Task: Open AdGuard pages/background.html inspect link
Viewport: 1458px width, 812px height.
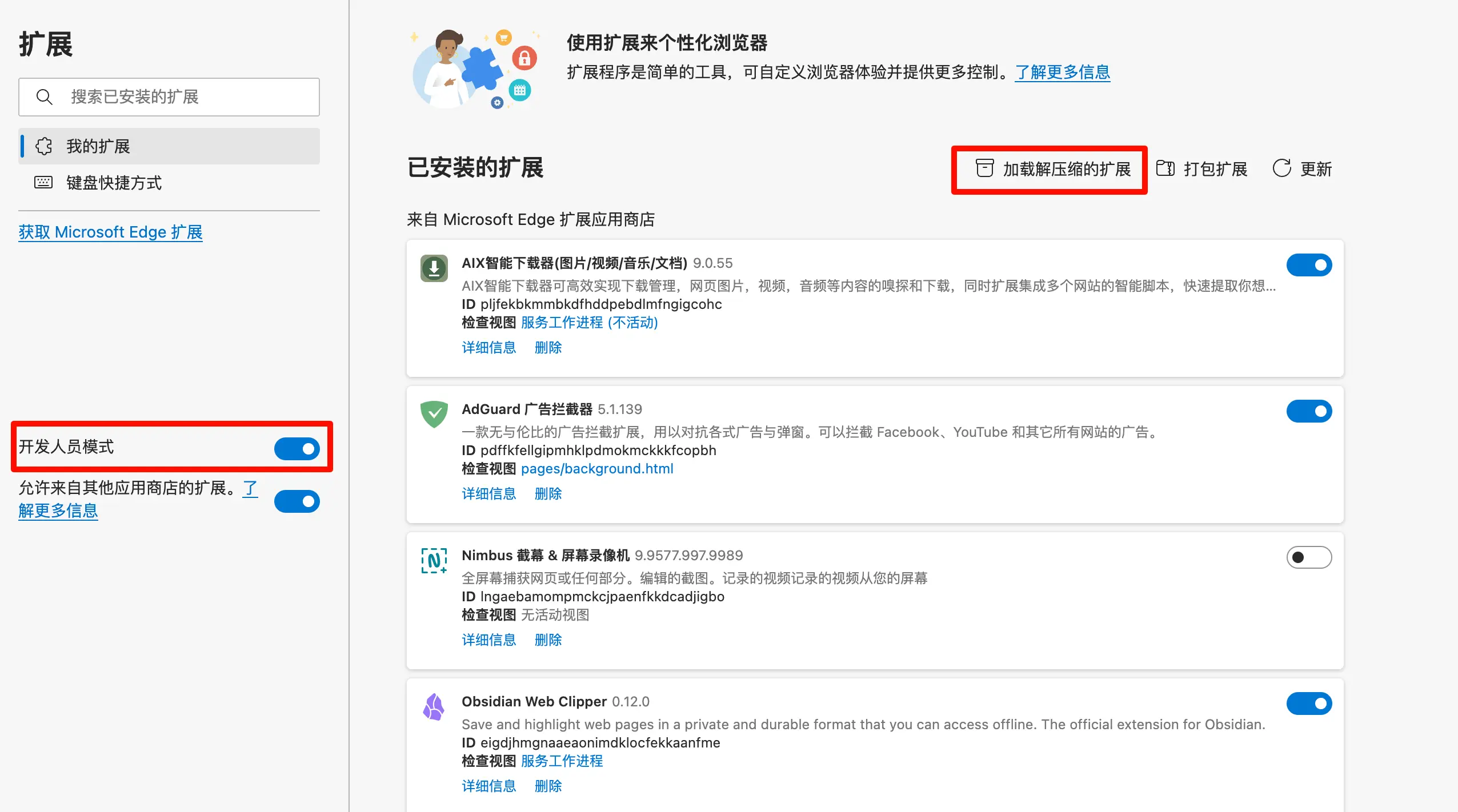Action: pos(596,469)
